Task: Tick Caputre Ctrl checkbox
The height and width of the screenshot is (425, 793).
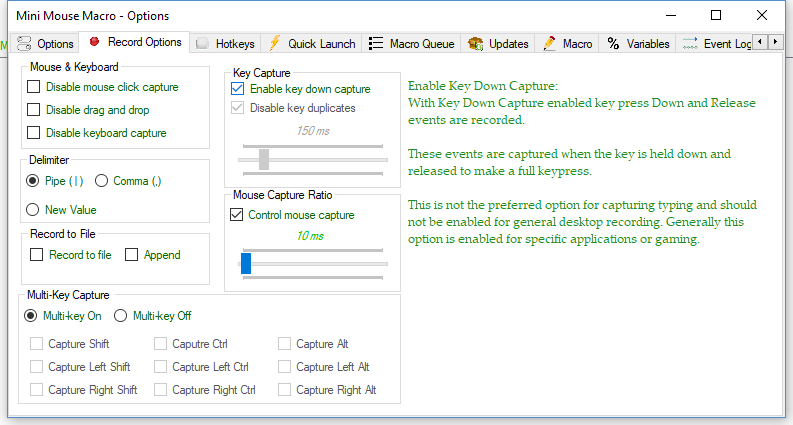Action: [160, 344]
